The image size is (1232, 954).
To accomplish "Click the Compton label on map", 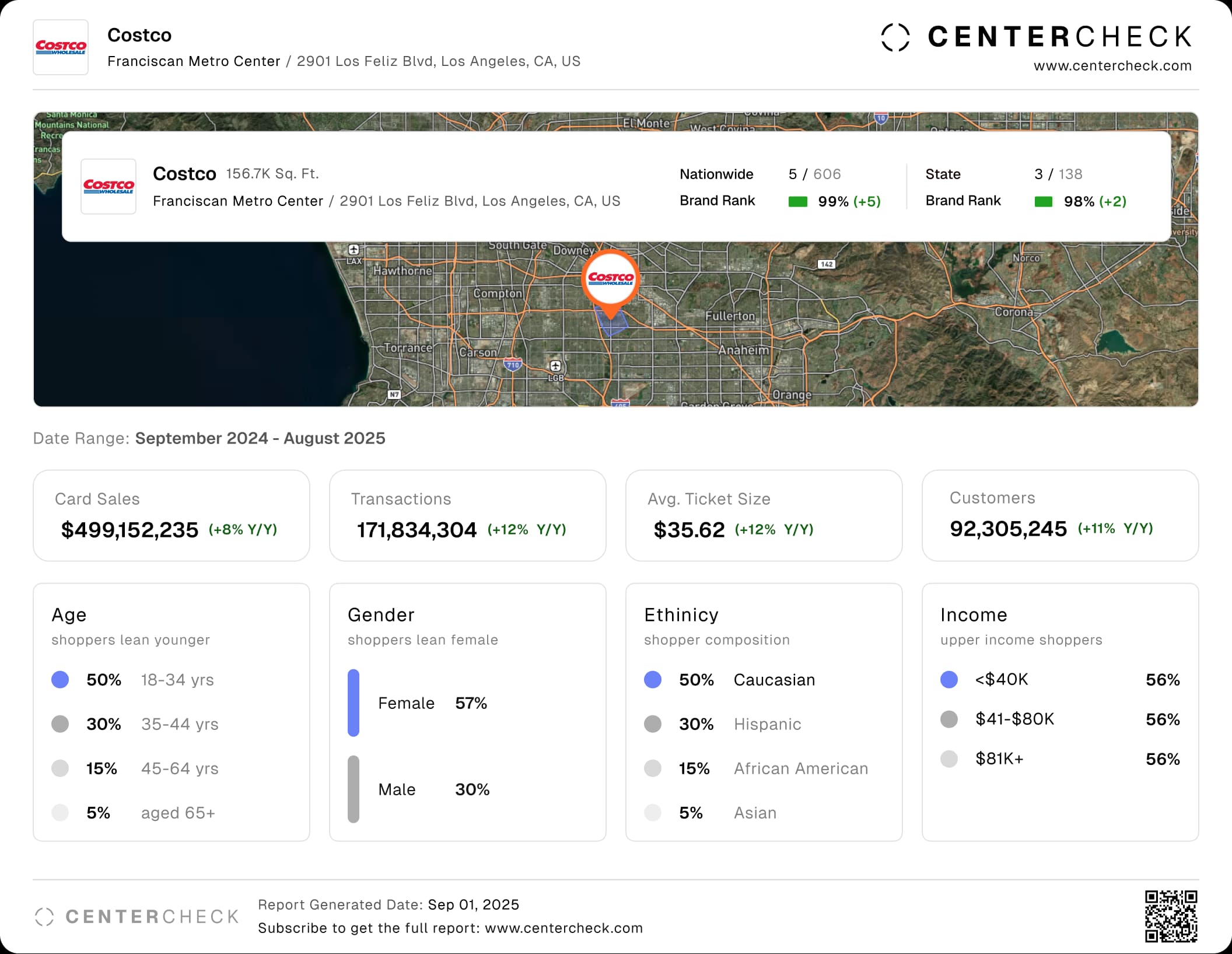I will pyautogui.click(x=497, y=293).
